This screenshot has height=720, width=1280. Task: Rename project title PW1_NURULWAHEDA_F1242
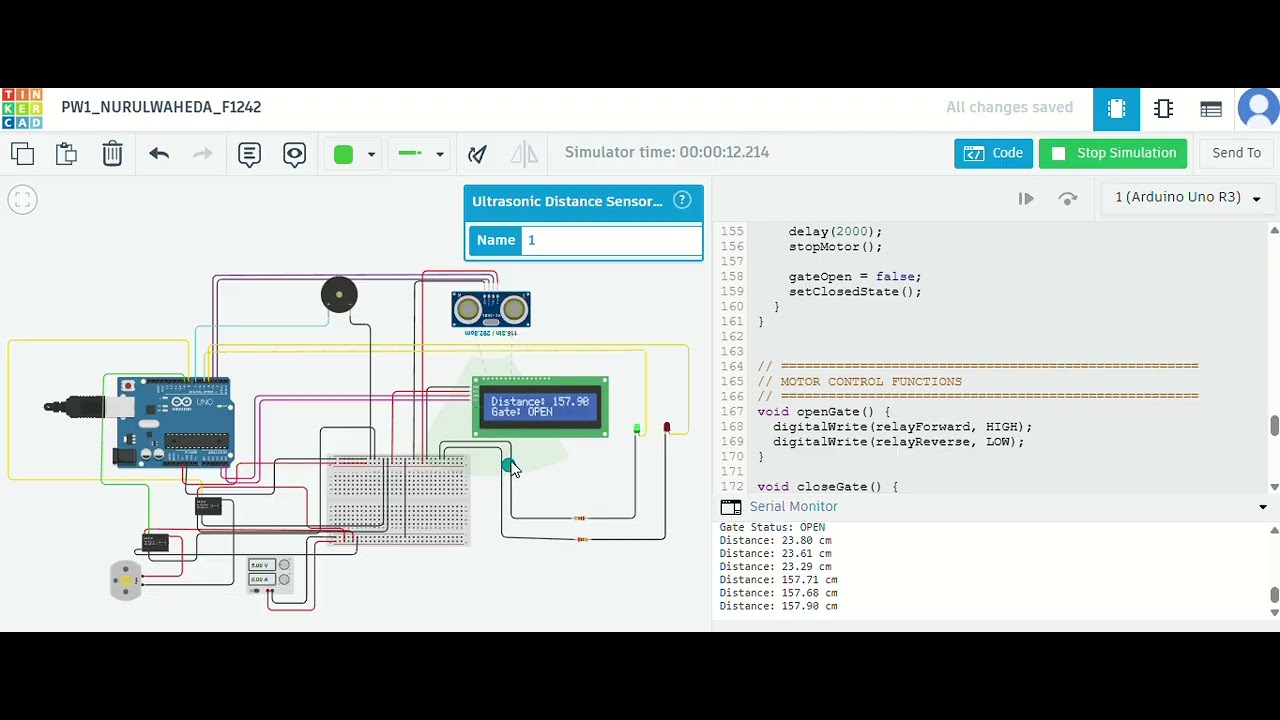tap(161, 107)
